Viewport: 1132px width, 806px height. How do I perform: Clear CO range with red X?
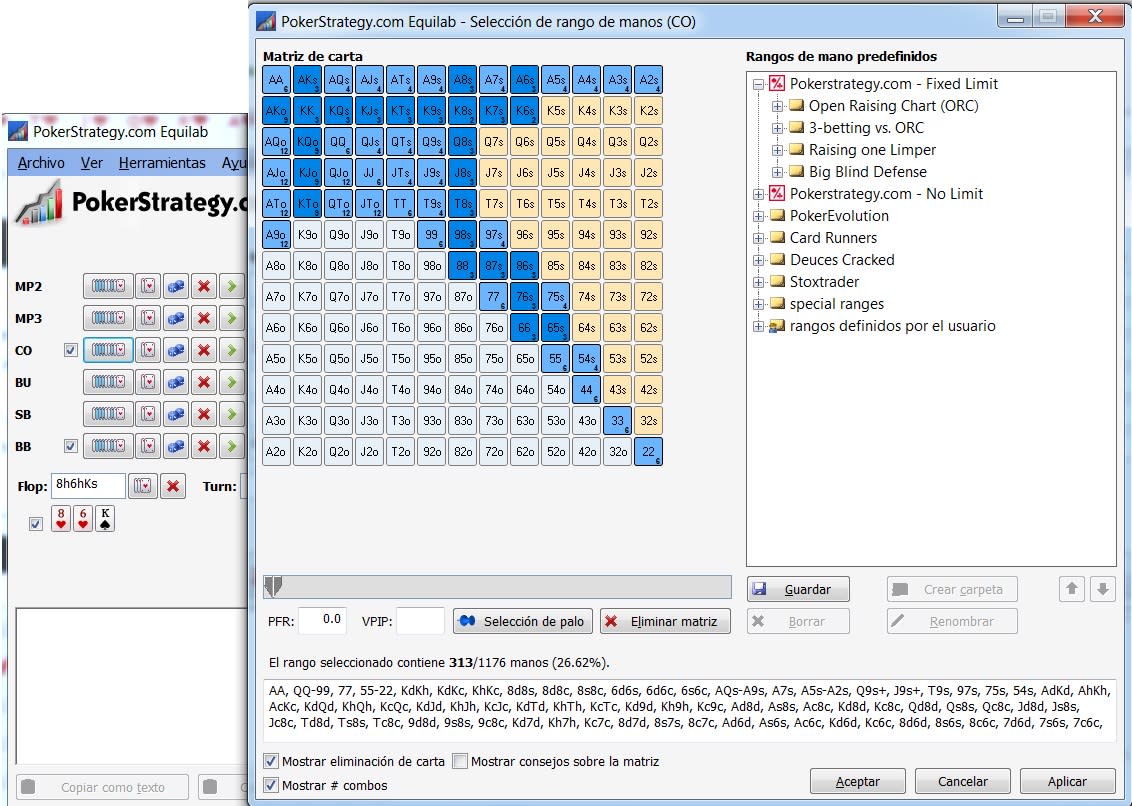pyautogui.click(x=204, y=350)
